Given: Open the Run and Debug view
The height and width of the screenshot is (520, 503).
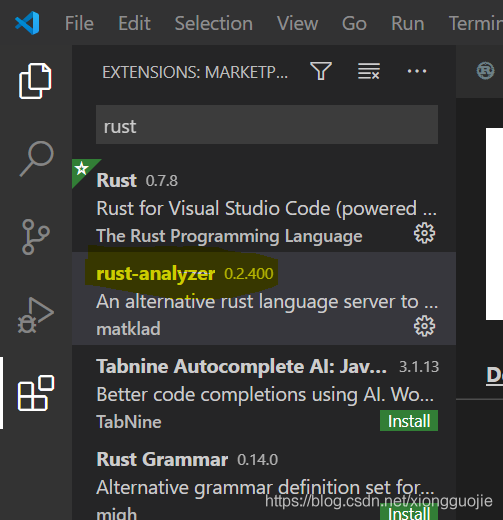Looking at the screenshot, I should pos(36,315).
